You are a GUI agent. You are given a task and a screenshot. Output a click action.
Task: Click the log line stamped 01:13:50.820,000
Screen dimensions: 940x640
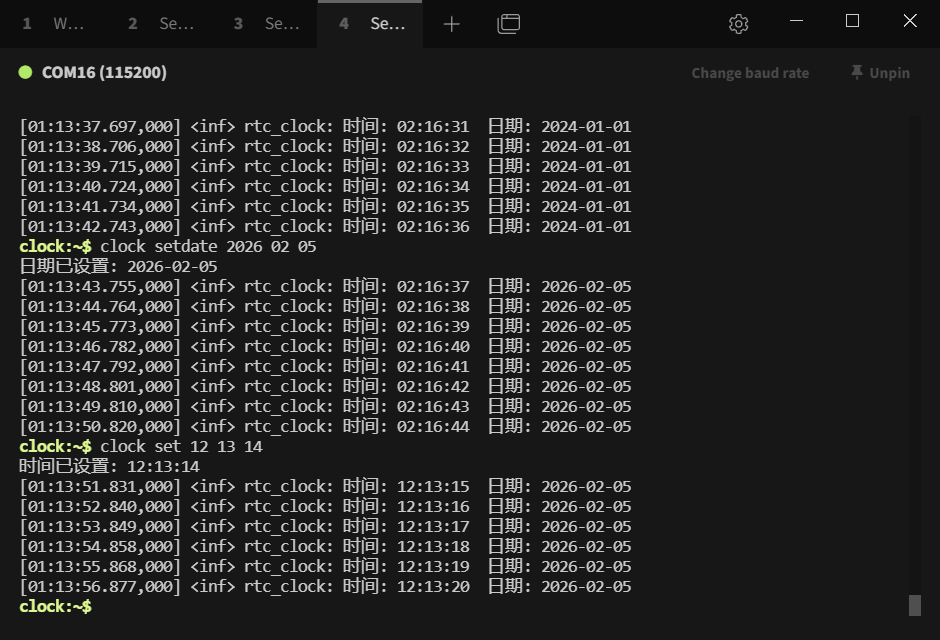coord(325,427)
